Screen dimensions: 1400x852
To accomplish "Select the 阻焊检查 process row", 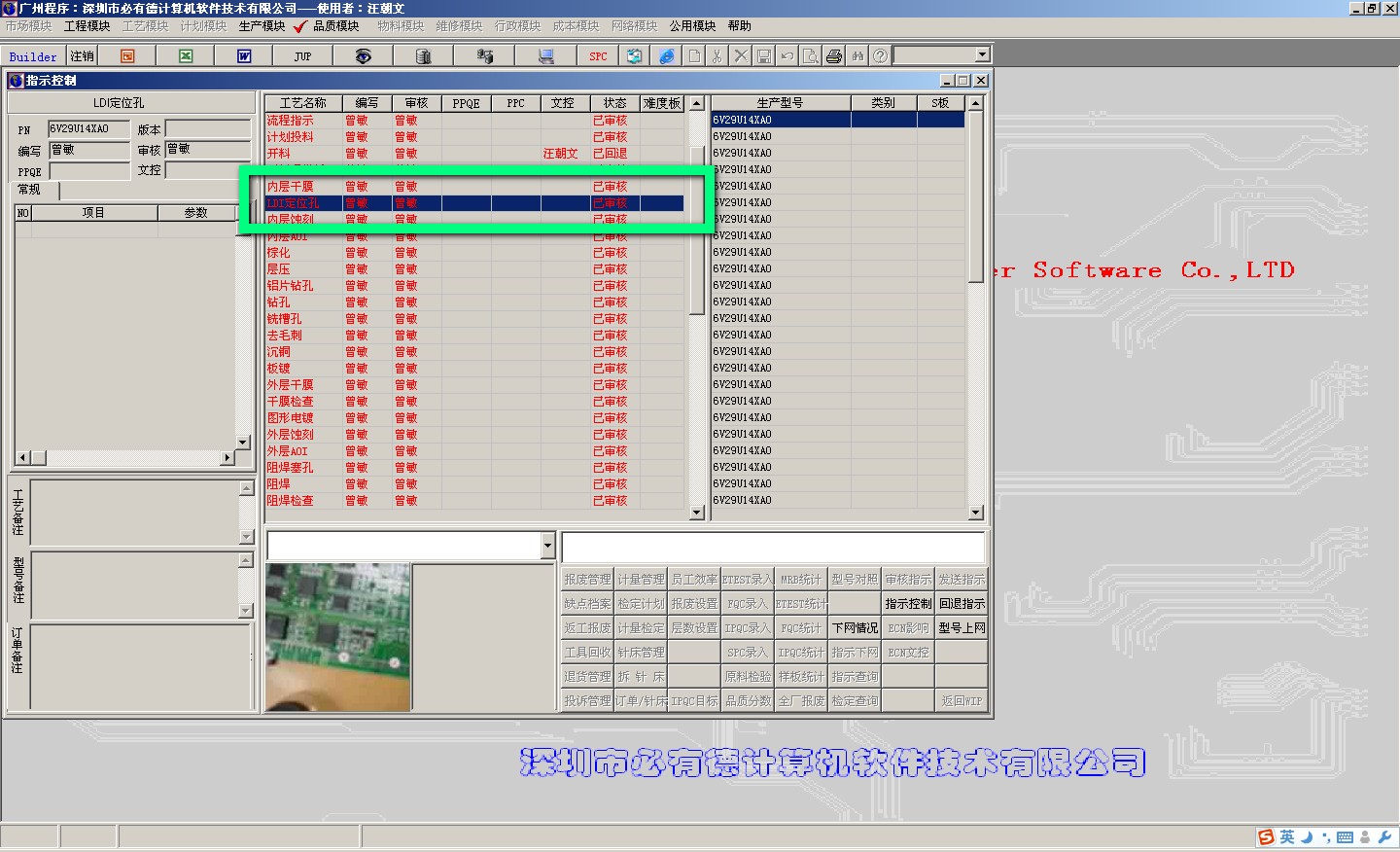I will (474, 501).
